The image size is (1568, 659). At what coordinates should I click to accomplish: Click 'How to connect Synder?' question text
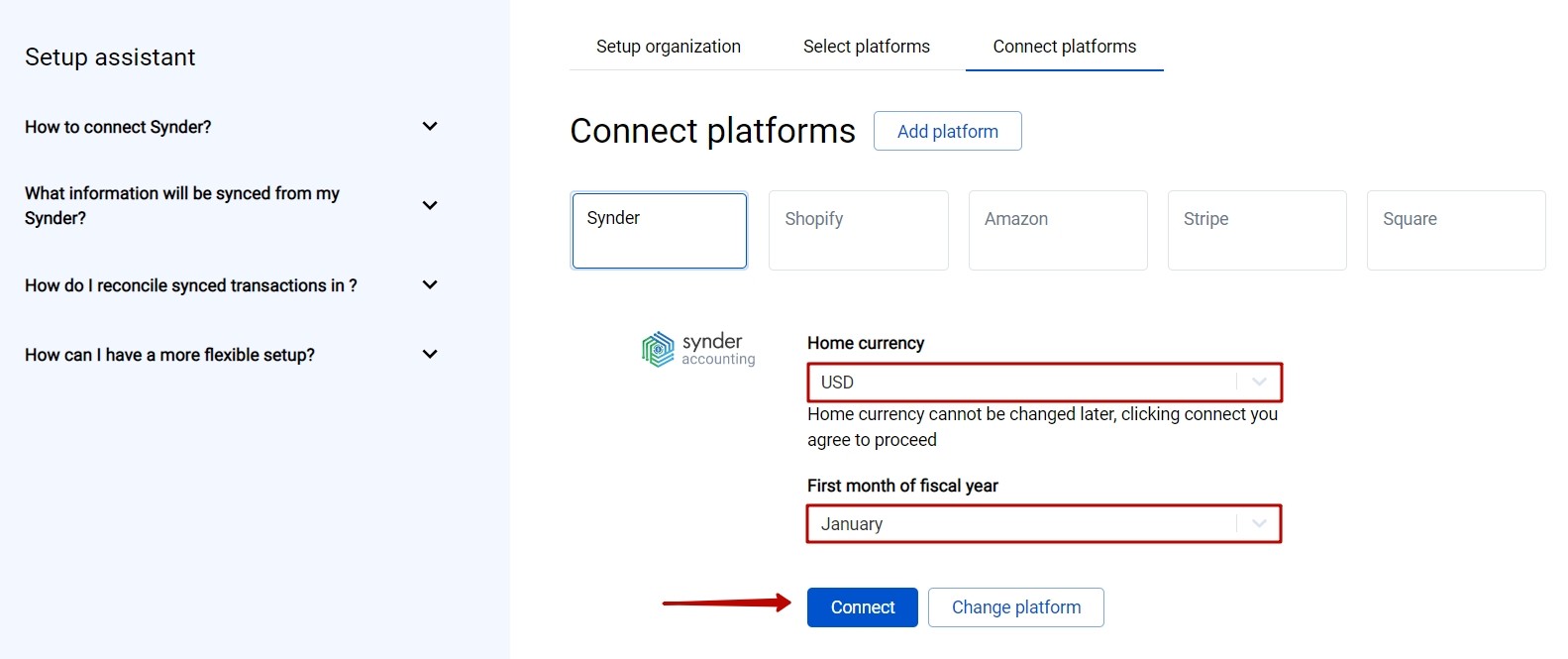118,127
